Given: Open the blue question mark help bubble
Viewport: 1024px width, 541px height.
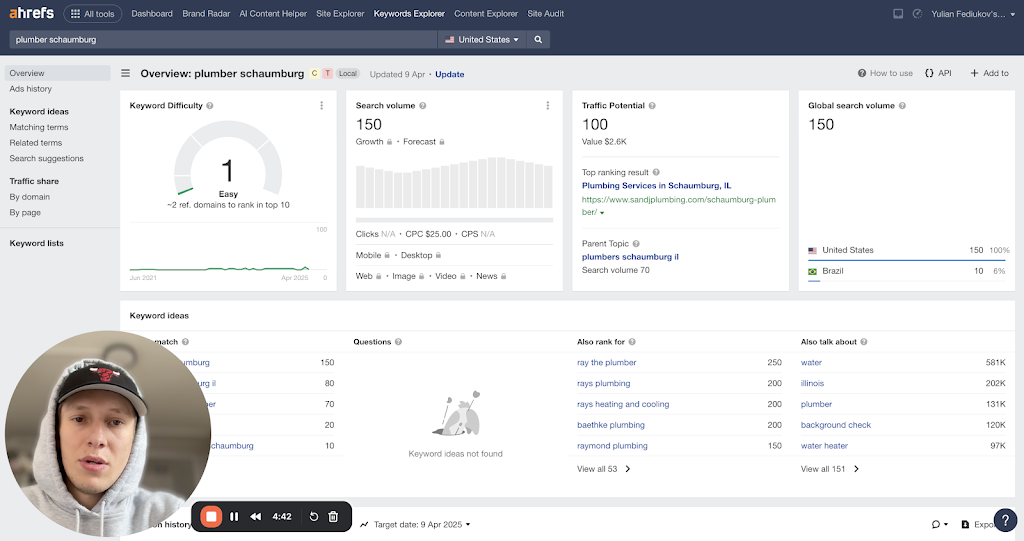Looking at the screenshot, I should tap(1005, 521).
